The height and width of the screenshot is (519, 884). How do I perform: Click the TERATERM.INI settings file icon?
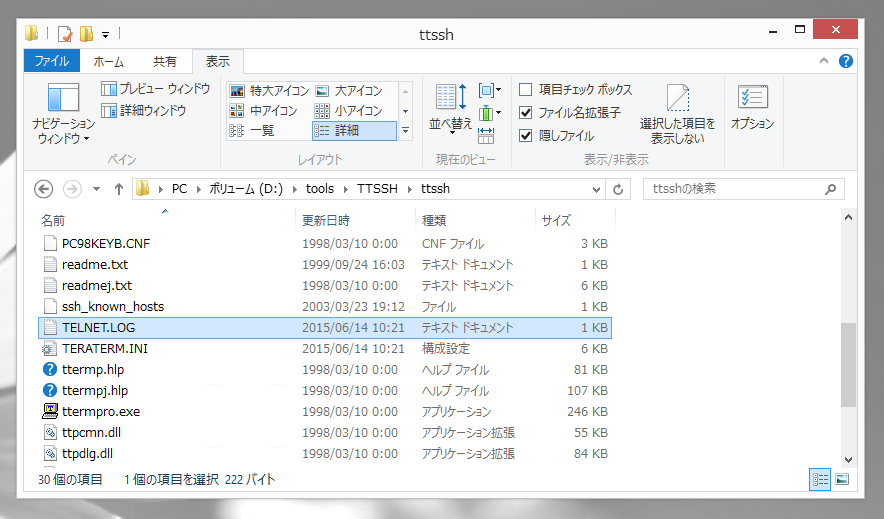click(50, 349)
